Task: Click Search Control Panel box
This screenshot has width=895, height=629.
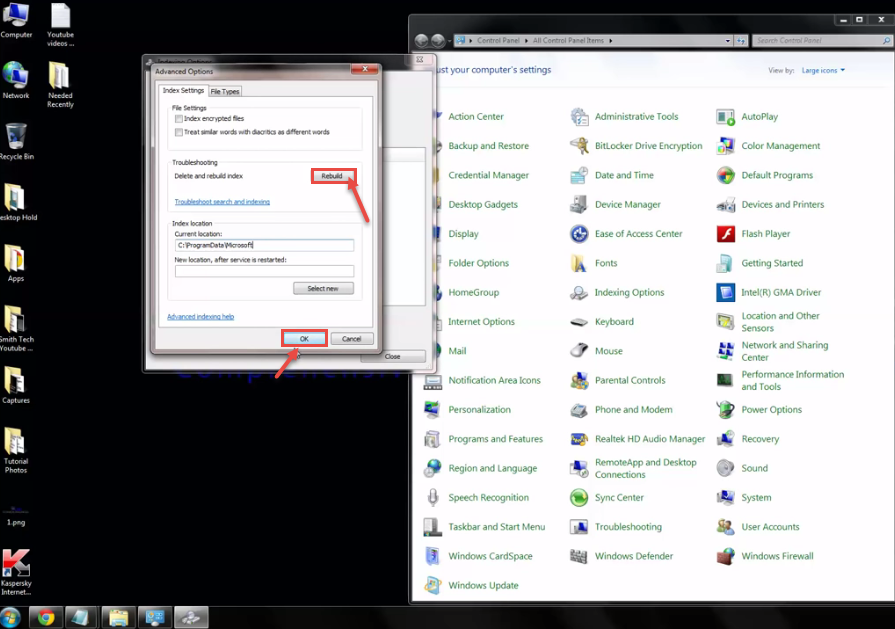Action: (x=821, y=41)
